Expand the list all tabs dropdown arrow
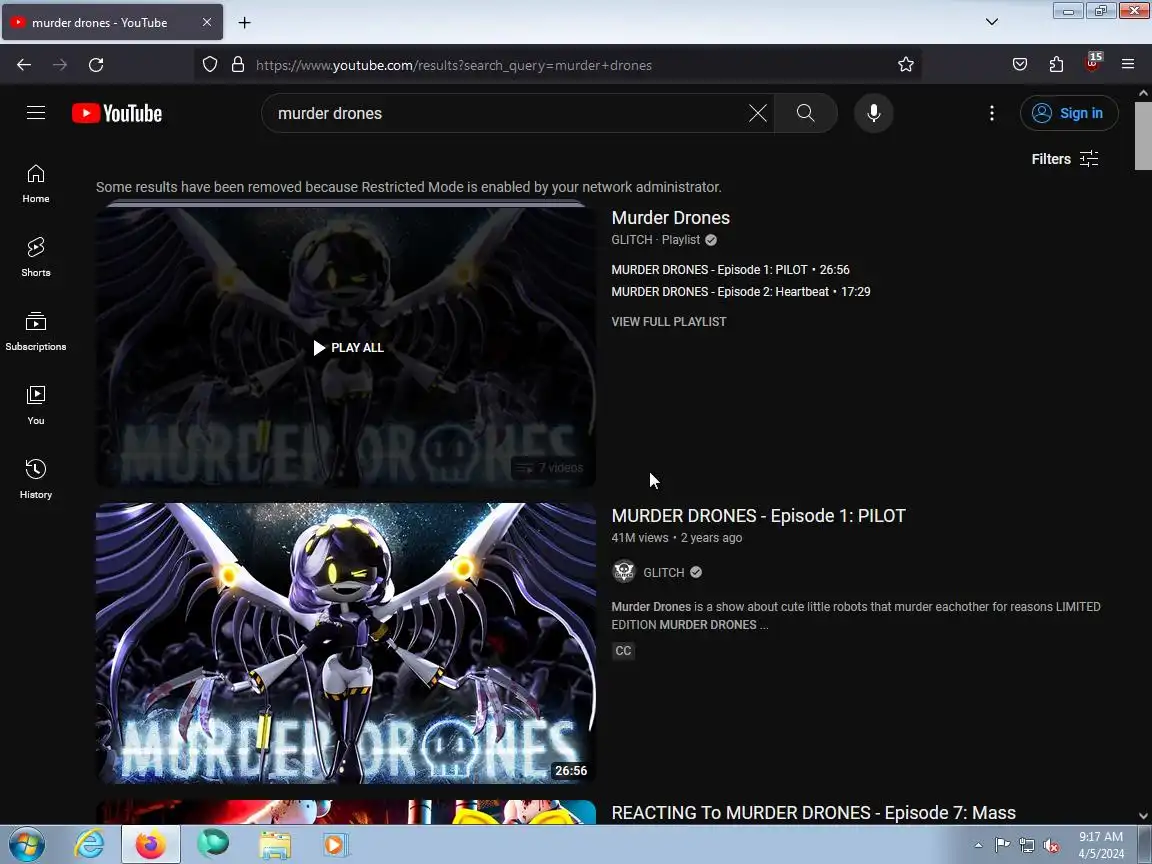The width and height of the screenshot is (1152, 864). click(992, 22)
